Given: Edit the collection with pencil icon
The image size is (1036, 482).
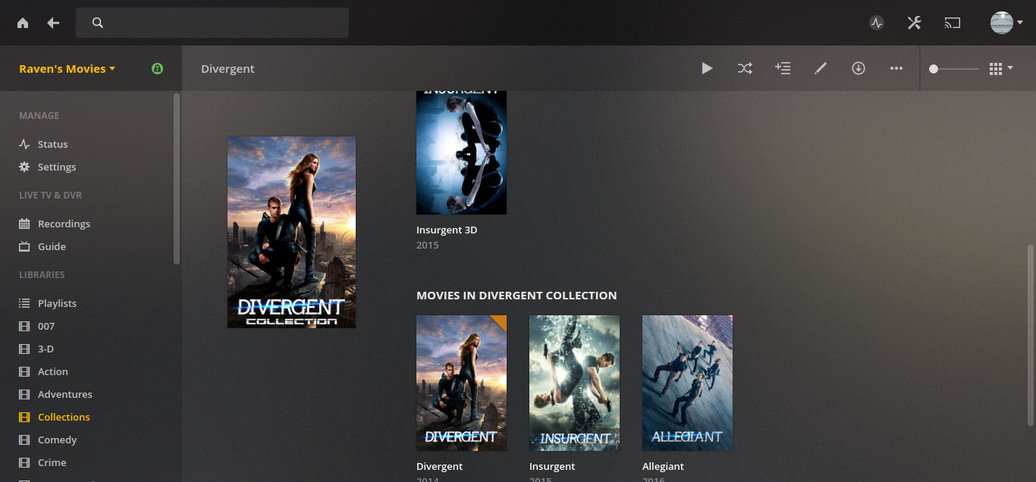Looking at the screenshot, I should 821,68.
